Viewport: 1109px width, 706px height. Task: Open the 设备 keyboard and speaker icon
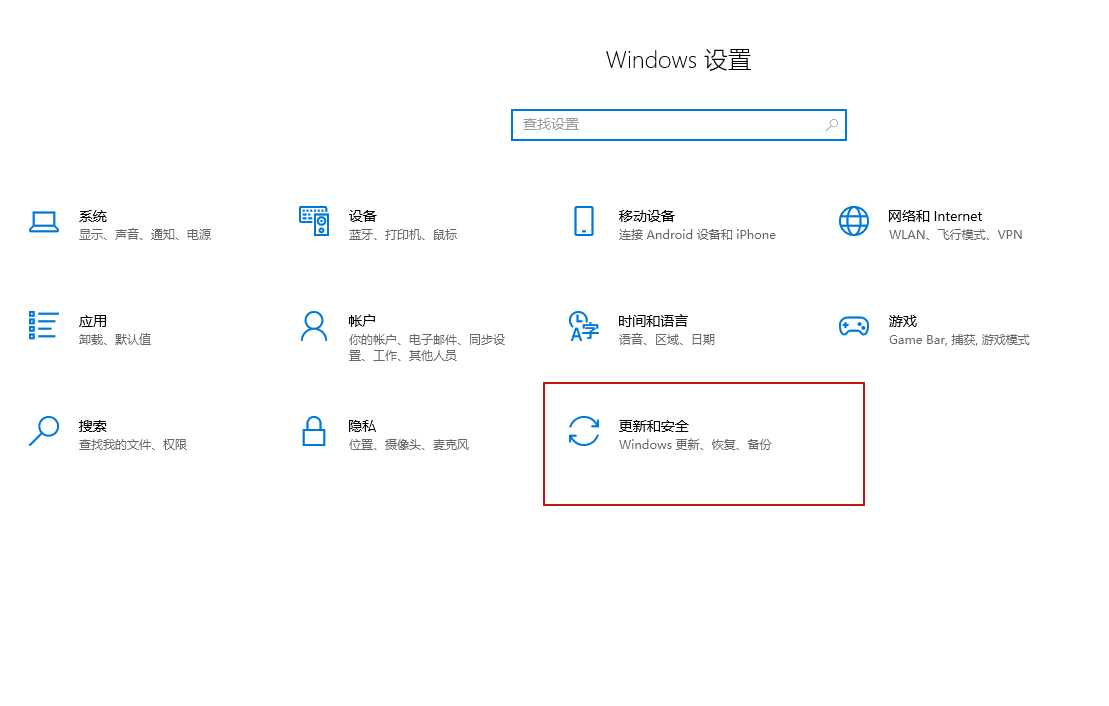click(314, 221)
